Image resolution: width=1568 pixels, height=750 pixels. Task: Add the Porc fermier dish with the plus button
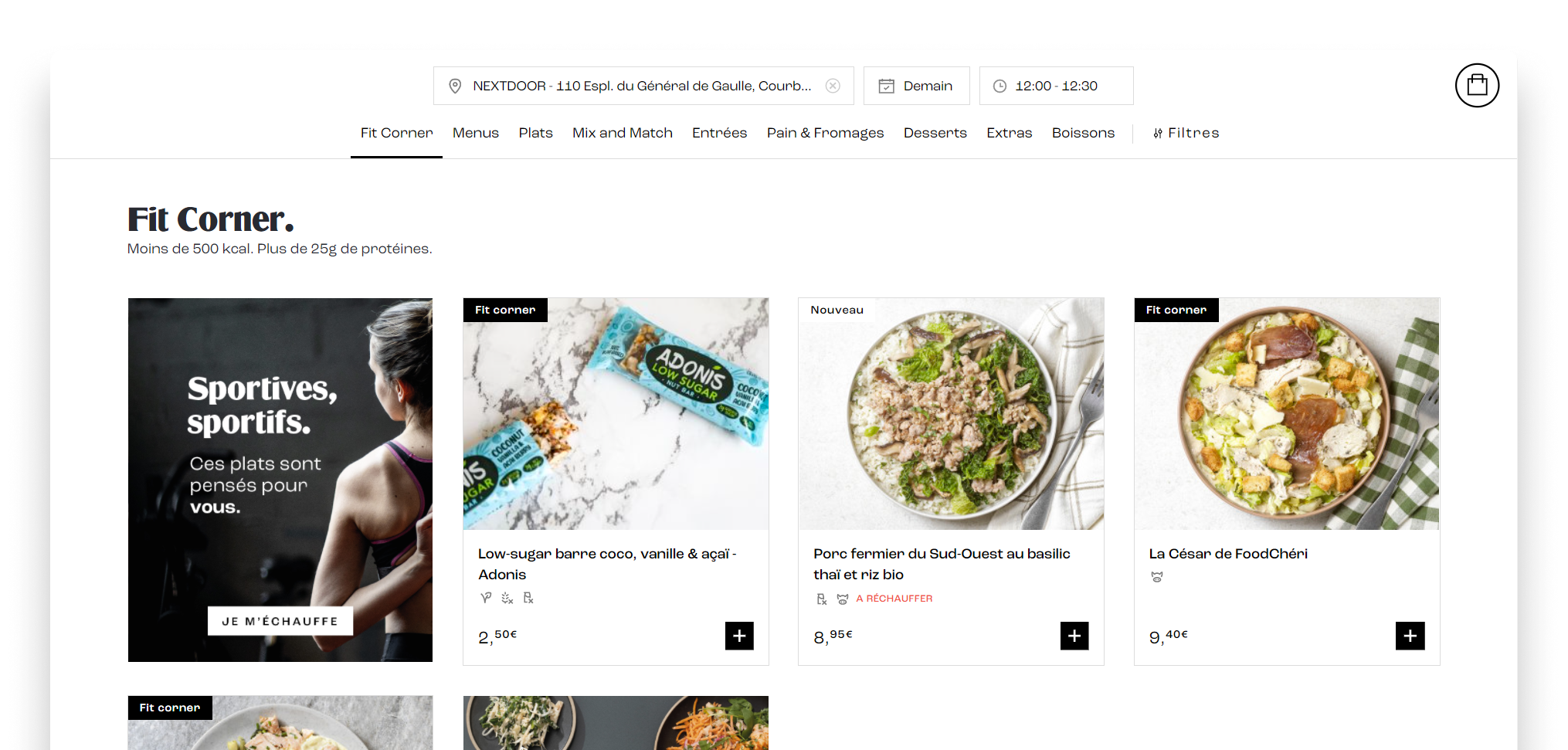1074,636
